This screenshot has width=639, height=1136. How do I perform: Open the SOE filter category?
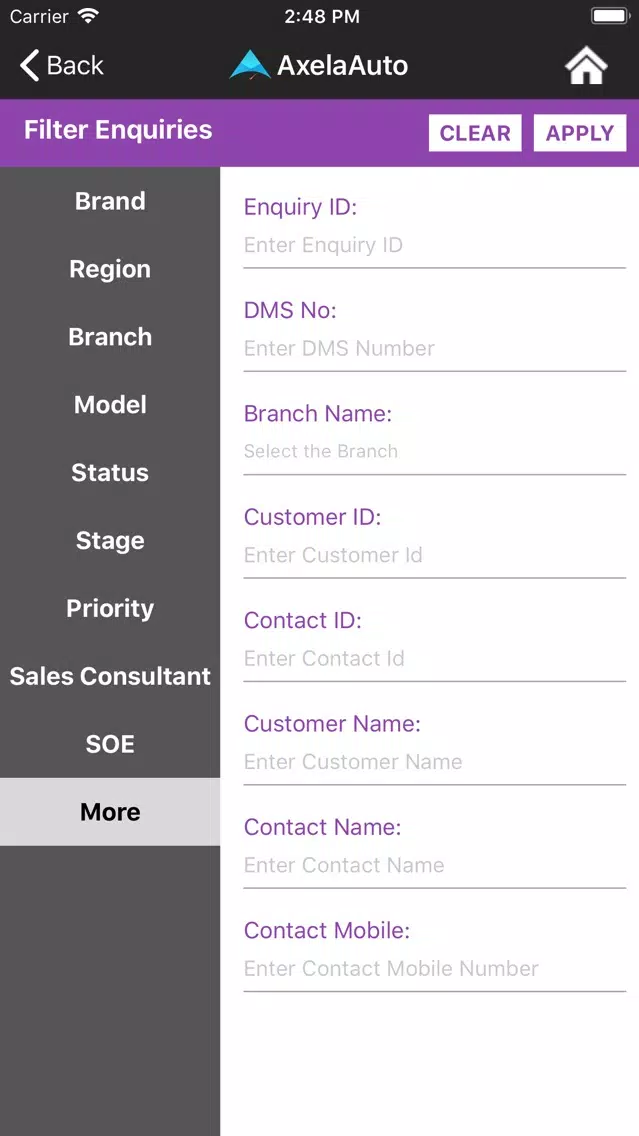(110, 744)
